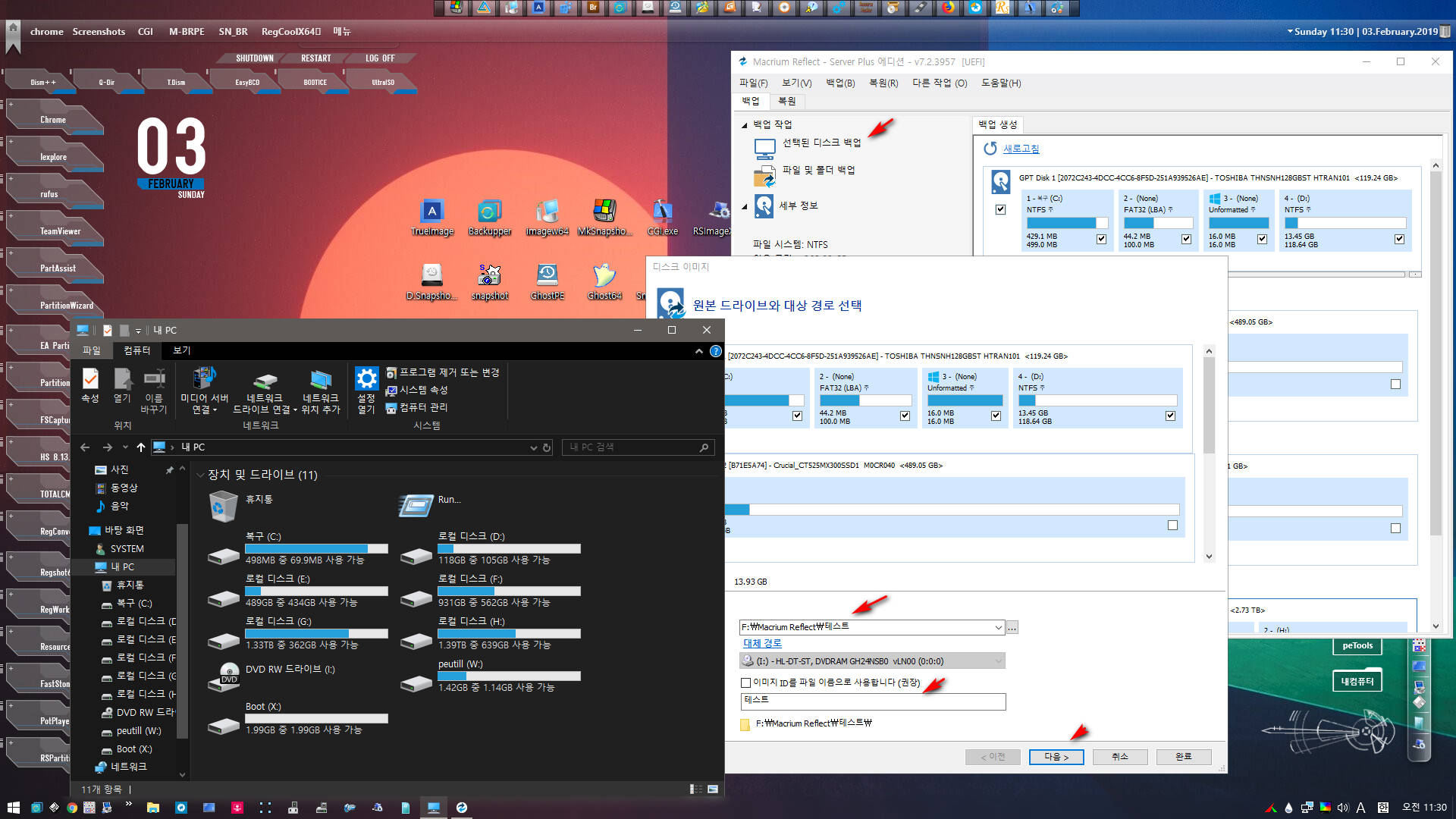Collapse the 장치 및 드라이브 (11) group
1456x819 pixels.
tap(200, 475)
